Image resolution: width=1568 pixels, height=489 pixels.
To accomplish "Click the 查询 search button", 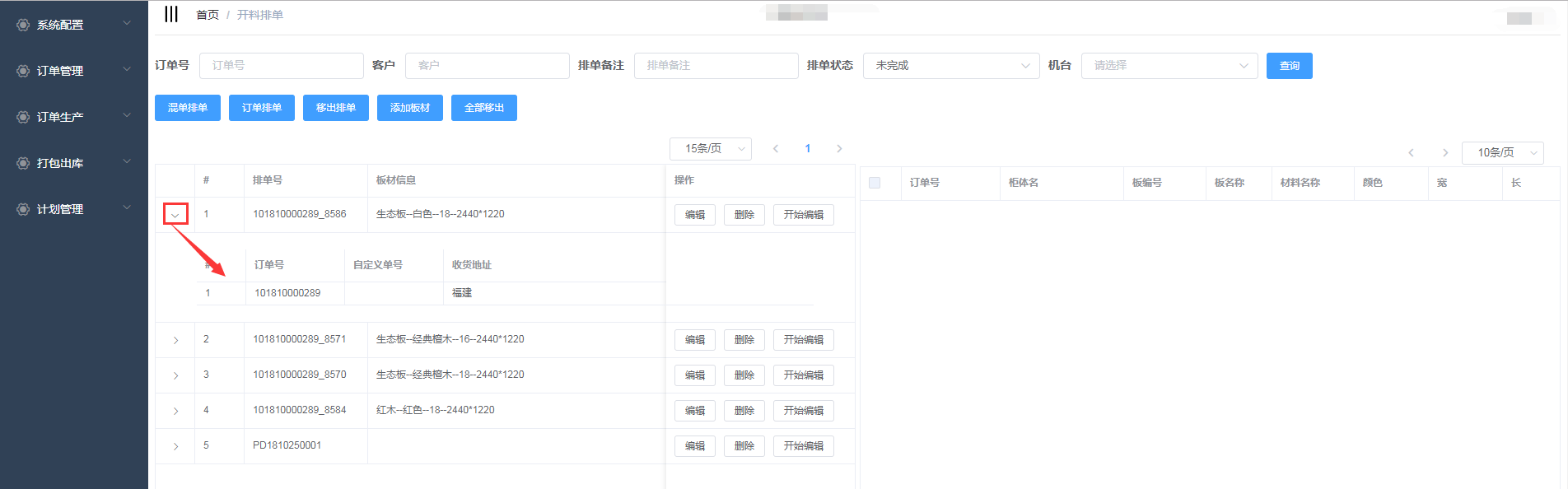I will pos(1289,66).
